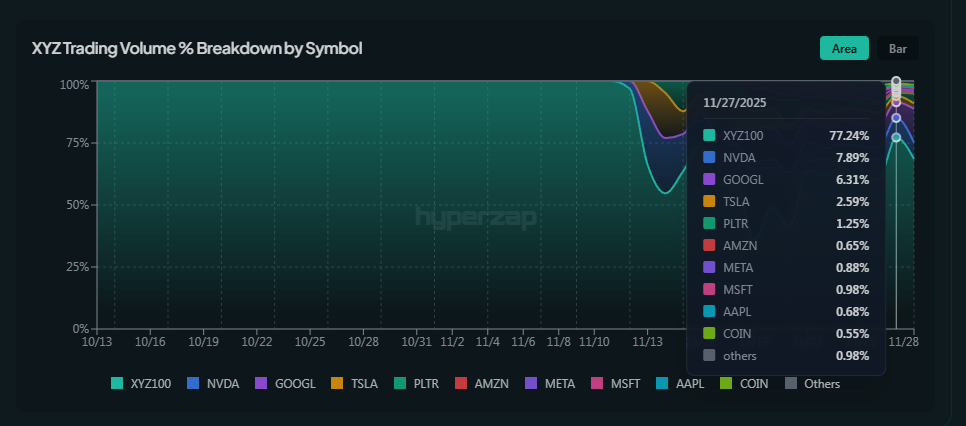This screenshot has height=426, width=966.
Task: Click the 11/28 x-axis date label
Action: (905, 341)
